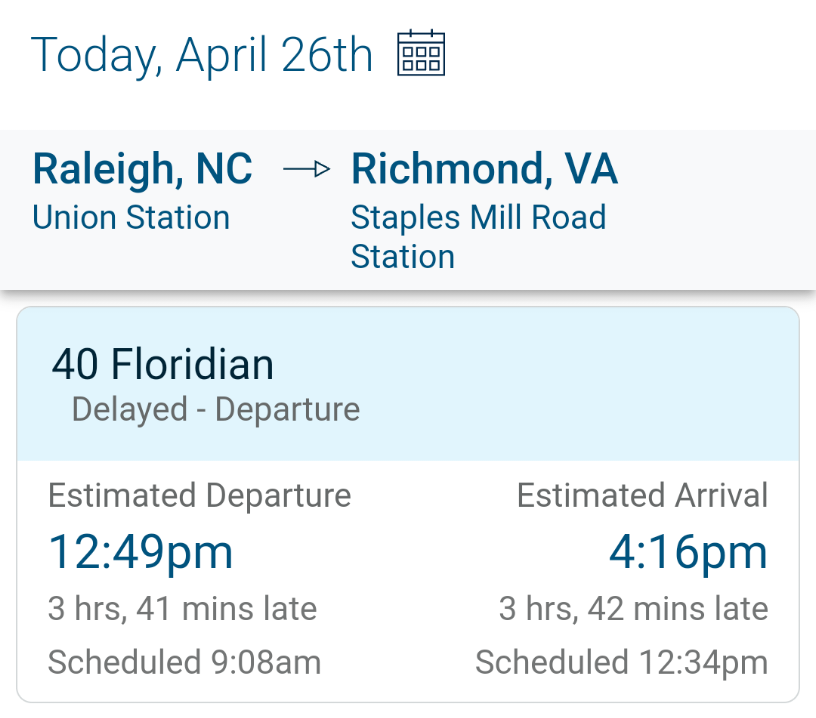Viewport: 816px width, 718px height.
Task: Click the Estimated Departure label
Action: click(200, 495)
